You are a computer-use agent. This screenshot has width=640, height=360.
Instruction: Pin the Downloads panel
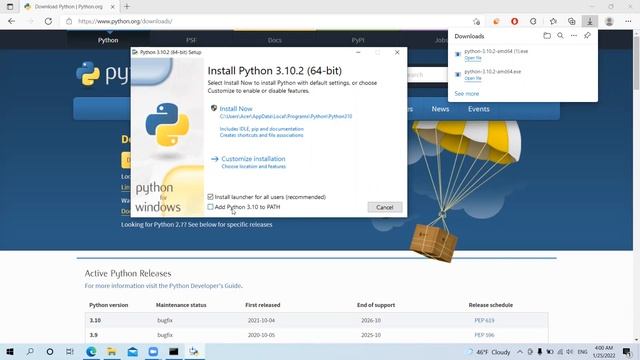point(587,36)
